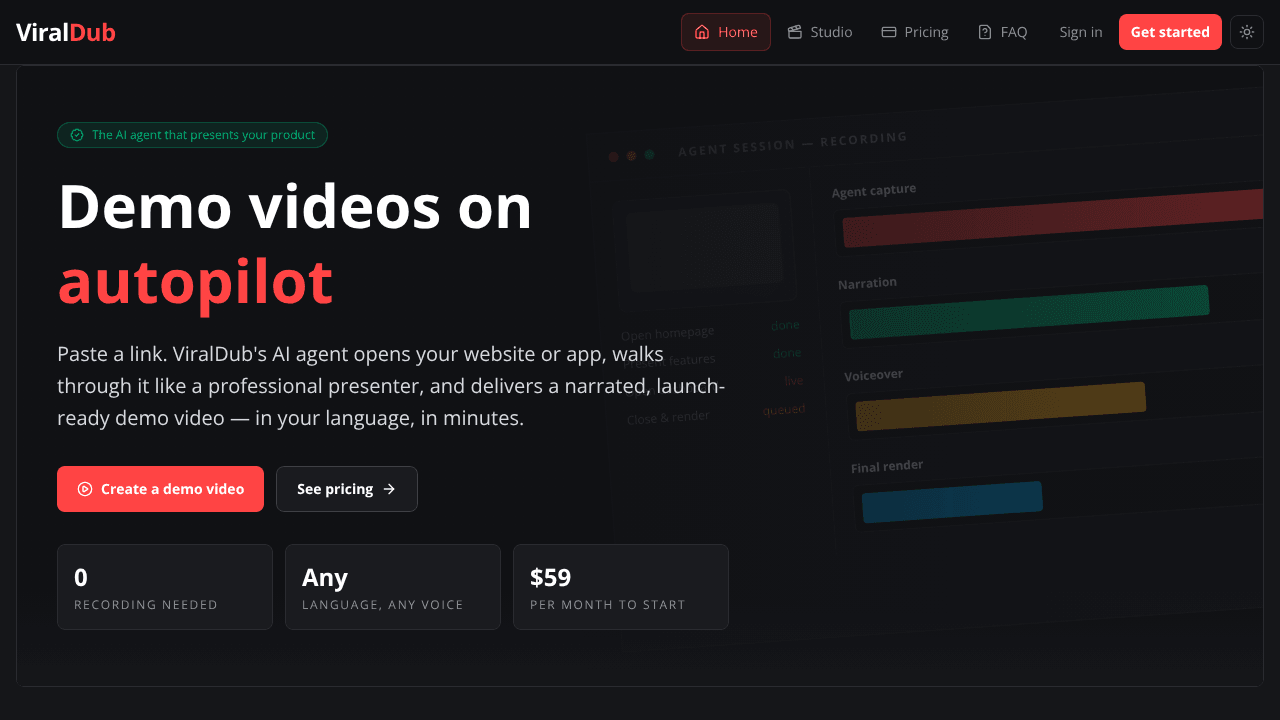Click the blue Final render bar
This screenshot has height=720, width=1280.
point(952,502)
